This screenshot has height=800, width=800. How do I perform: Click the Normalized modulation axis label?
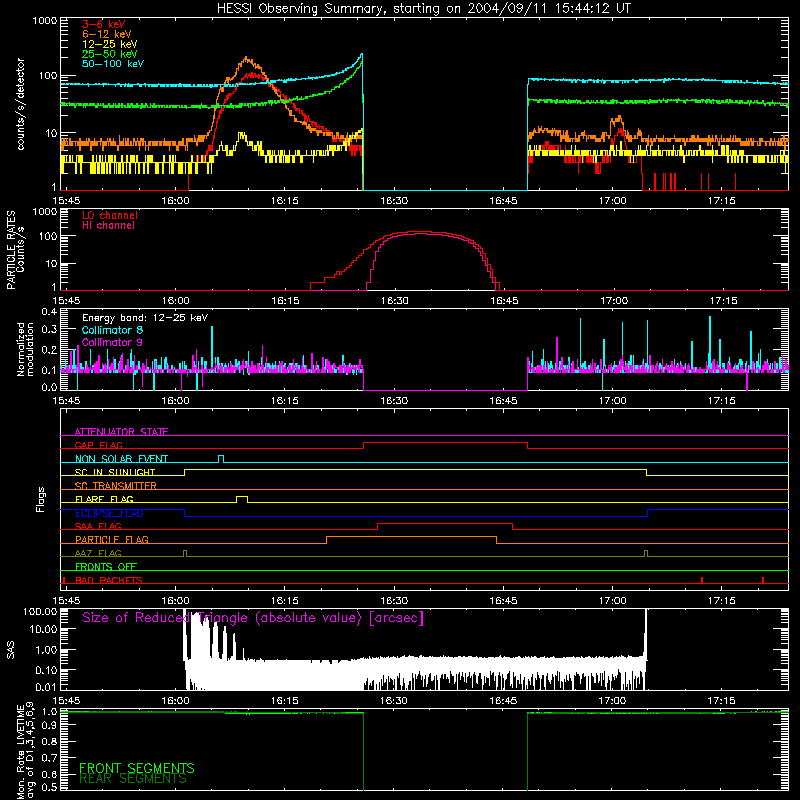(25, 349)
